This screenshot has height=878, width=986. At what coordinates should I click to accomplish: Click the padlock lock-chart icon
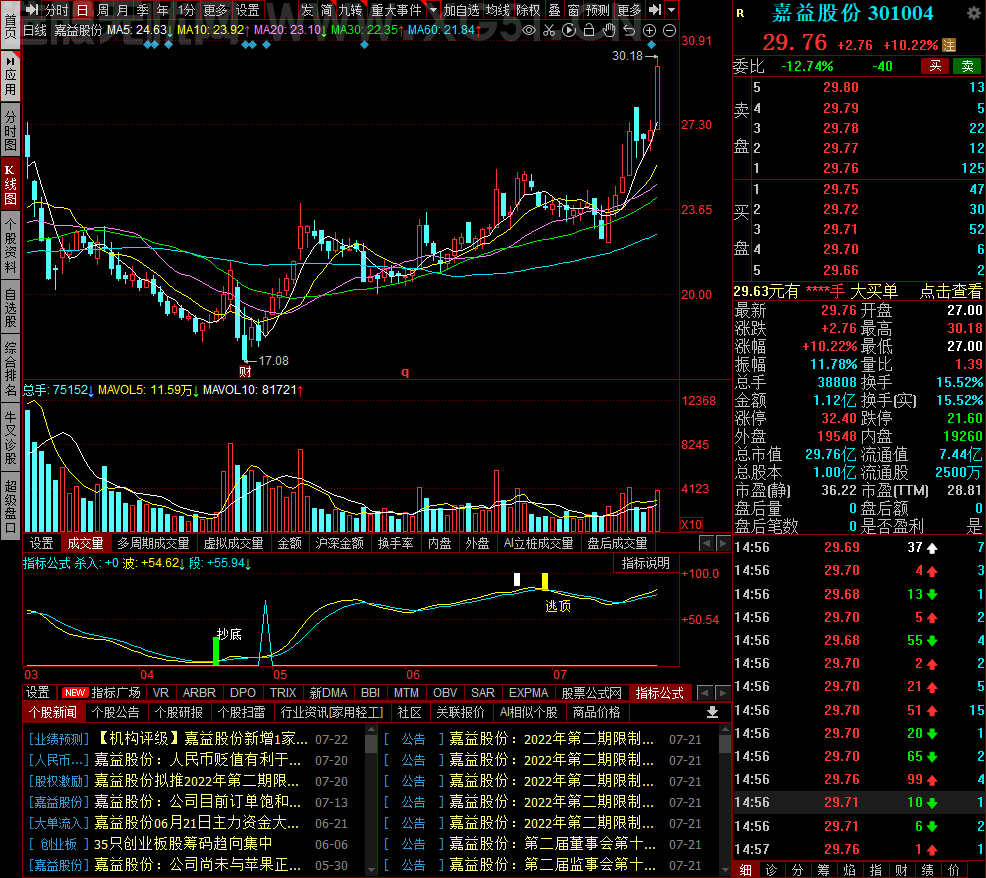pyautogui.click(x=589, y=30)
